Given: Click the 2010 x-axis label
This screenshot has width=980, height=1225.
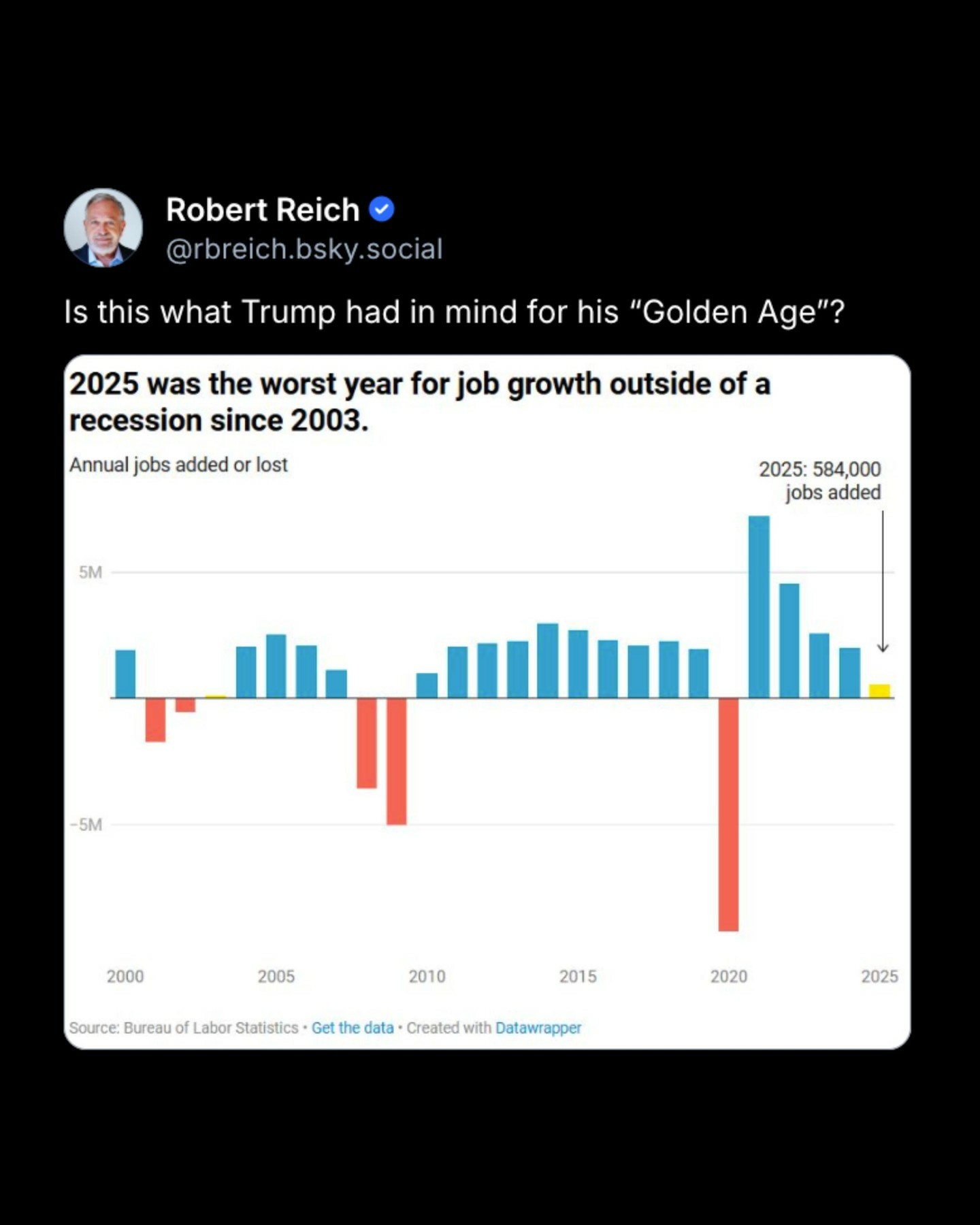Looking at the screenshot, I should pos(427,977).
